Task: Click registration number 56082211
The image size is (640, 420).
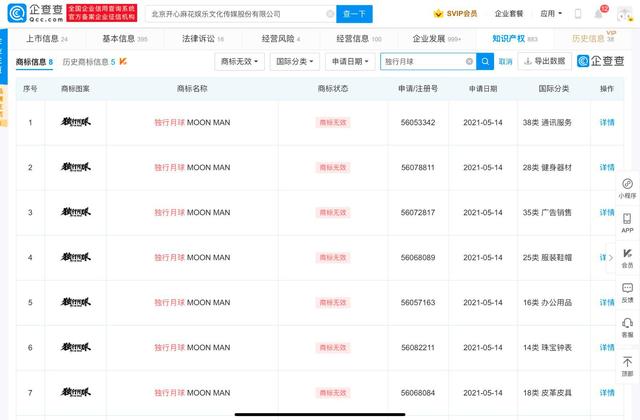Action: [x=418, y=347]
